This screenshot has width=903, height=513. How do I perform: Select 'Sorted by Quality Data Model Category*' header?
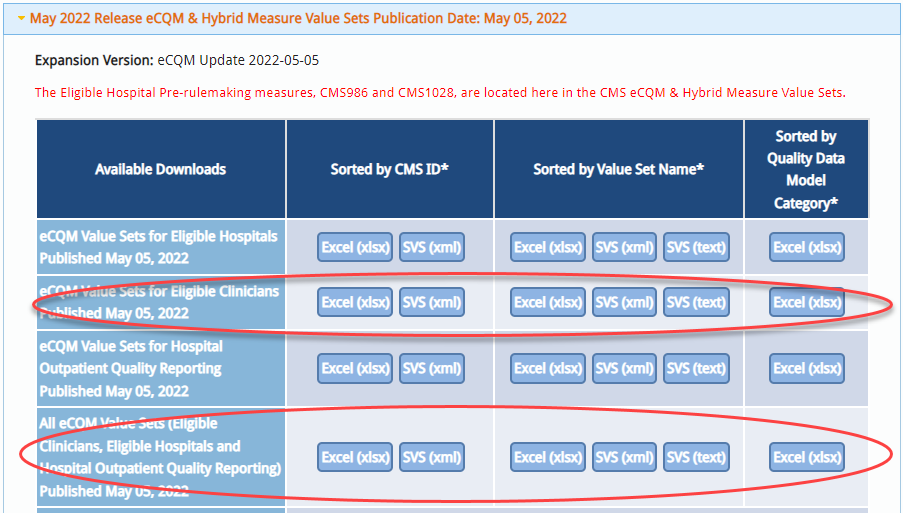point(806,169)
